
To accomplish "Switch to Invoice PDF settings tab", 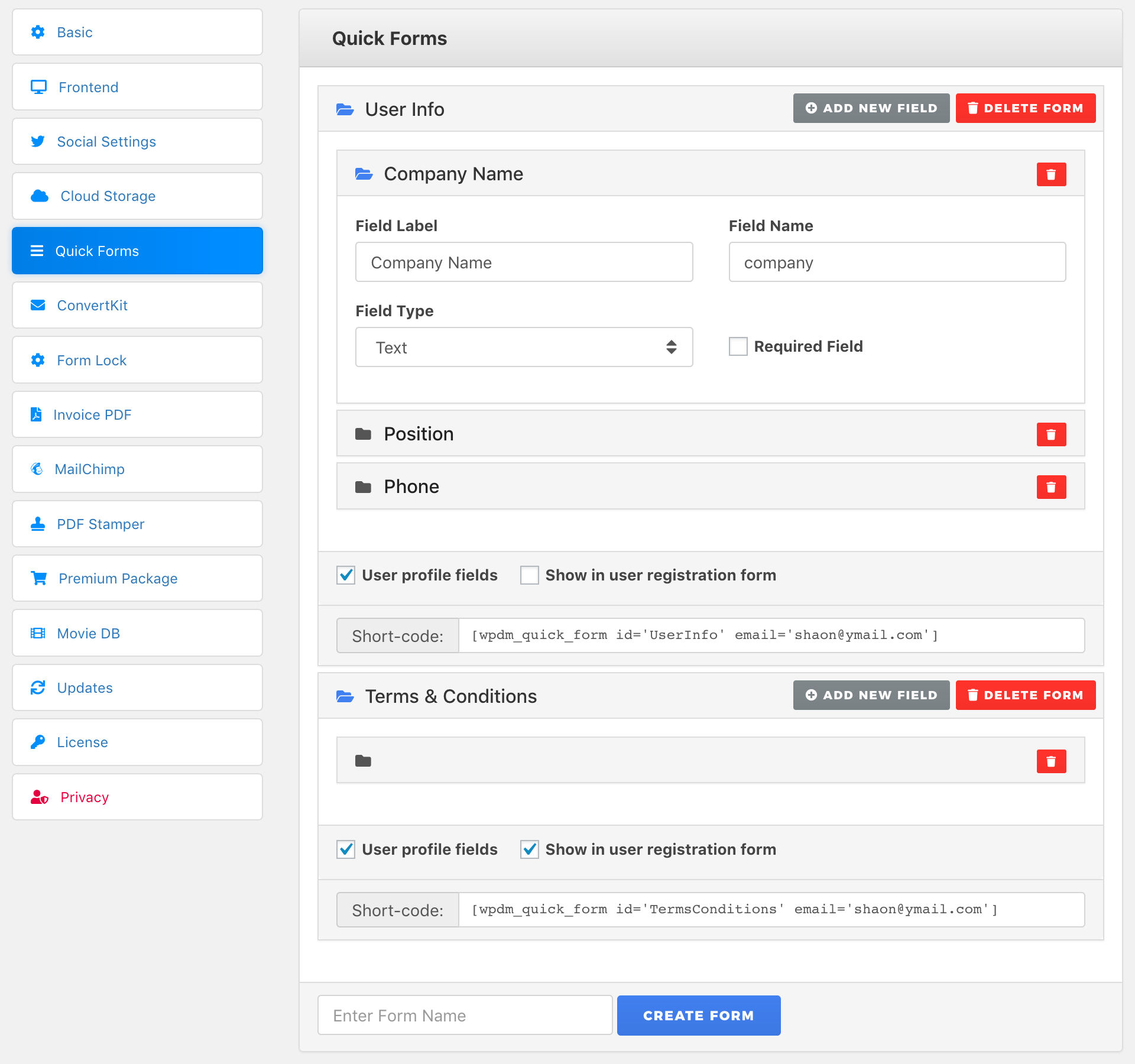I will click(137, 414).
